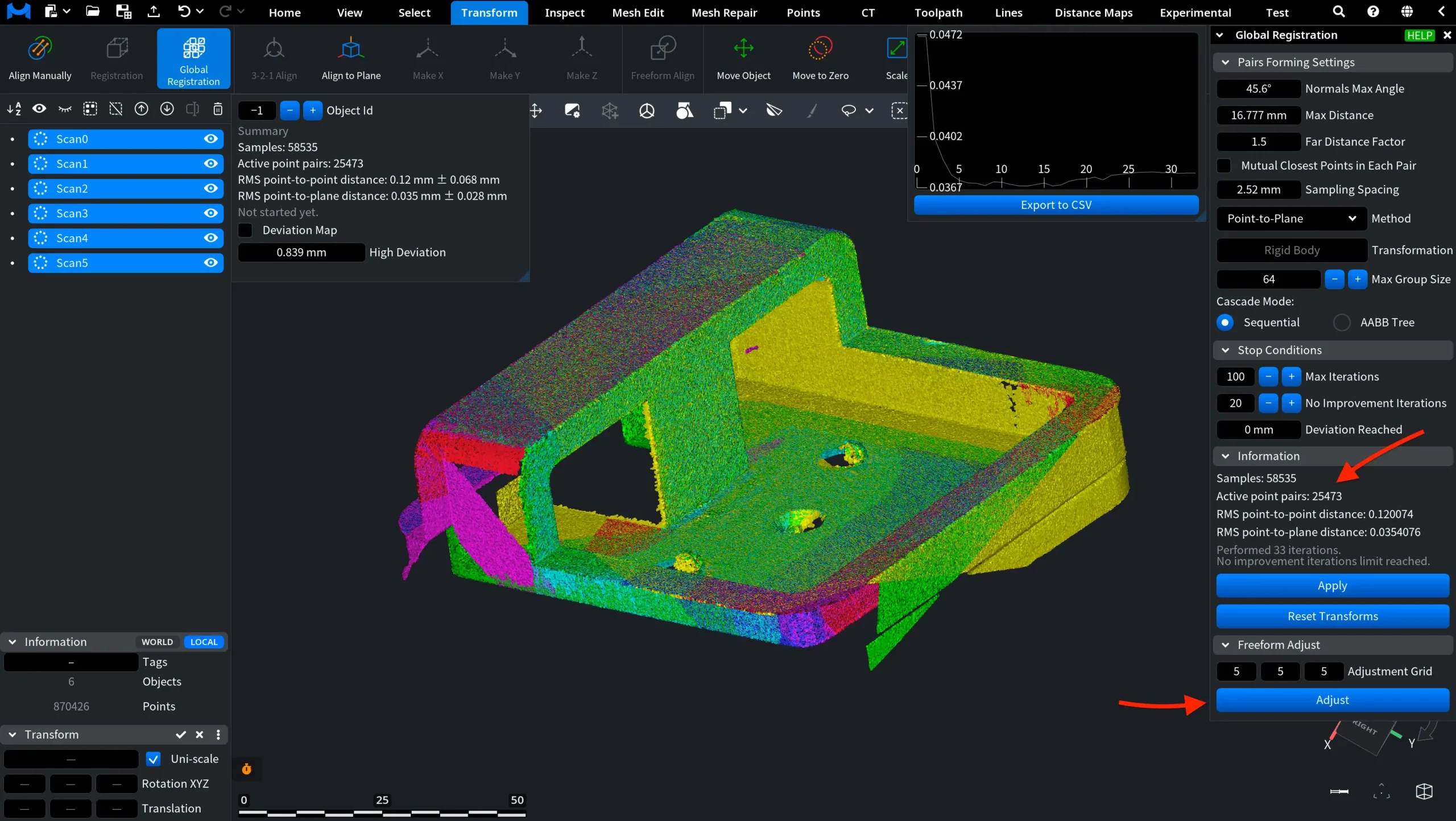Open the search icon in menu bar
This screenshot has width=1456, height=821.
(1339, 12)
